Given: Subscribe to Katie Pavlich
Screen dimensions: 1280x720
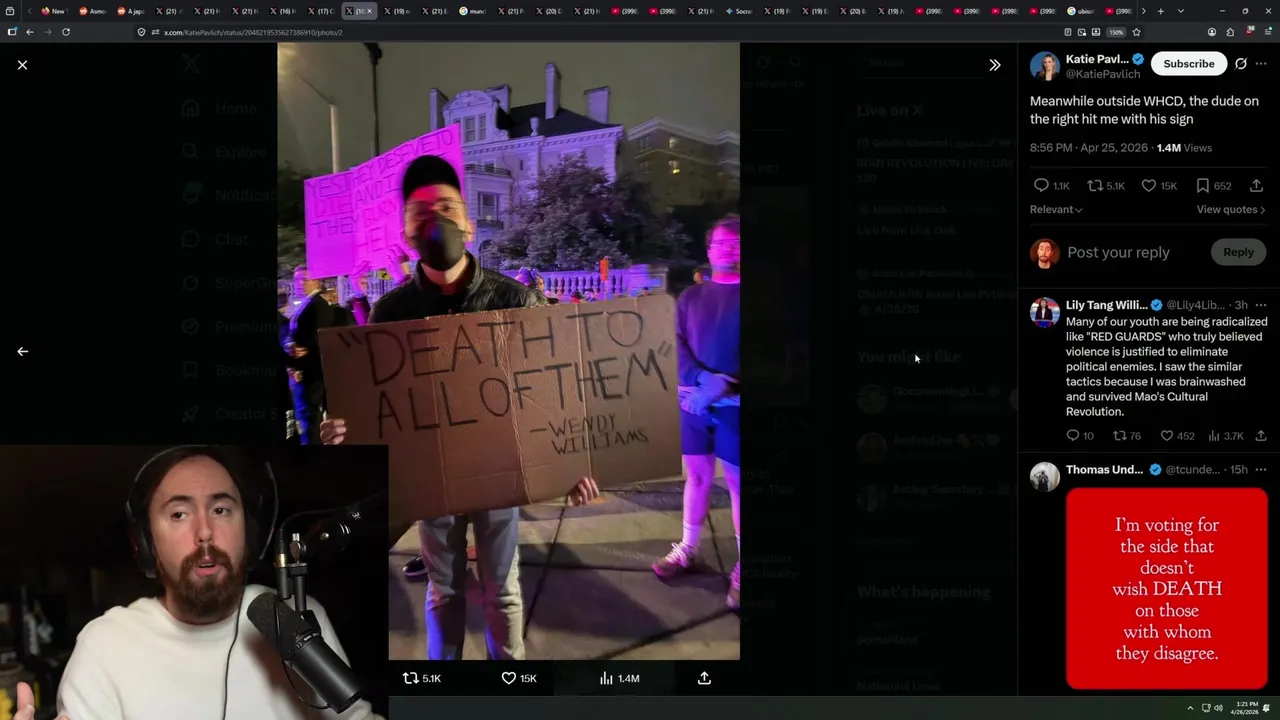Looking at the screenshot, I should point(1188,63).
